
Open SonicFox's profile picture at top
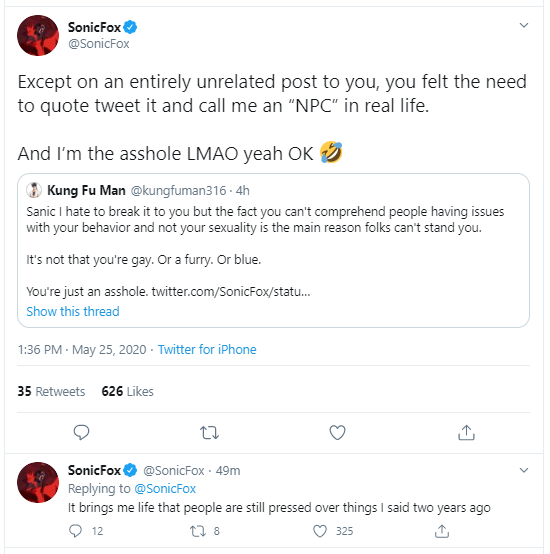38,35
